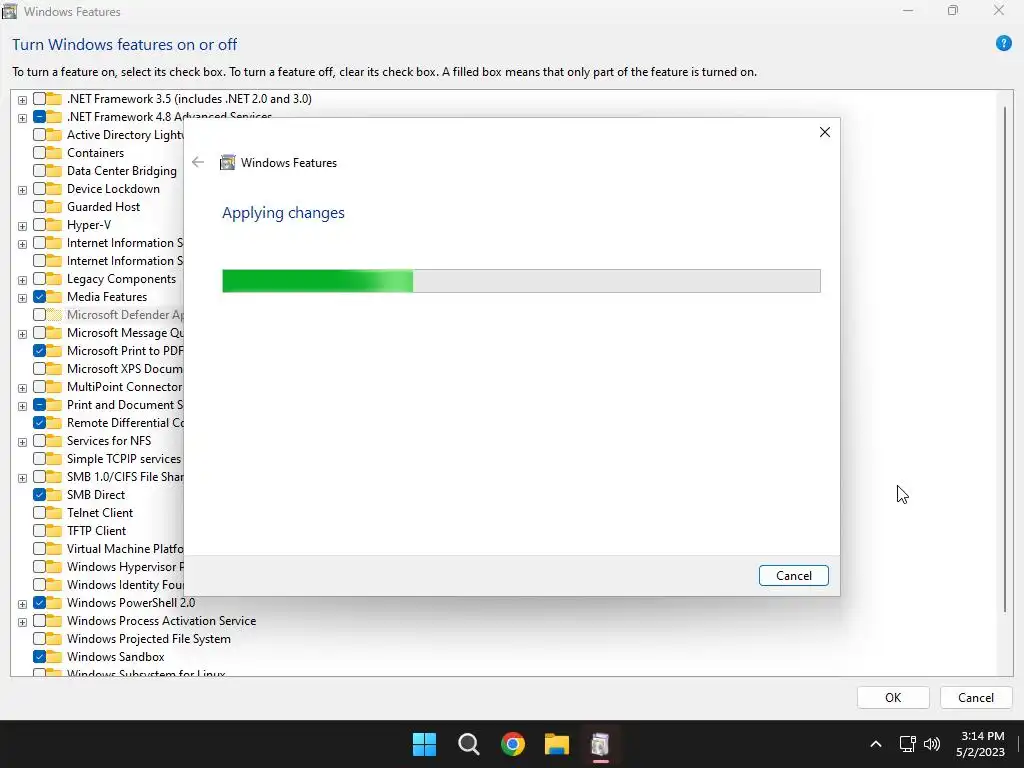Expand the Legacy Components node
This screenshot has height=768, width=1024.
[x=22, y=280]
